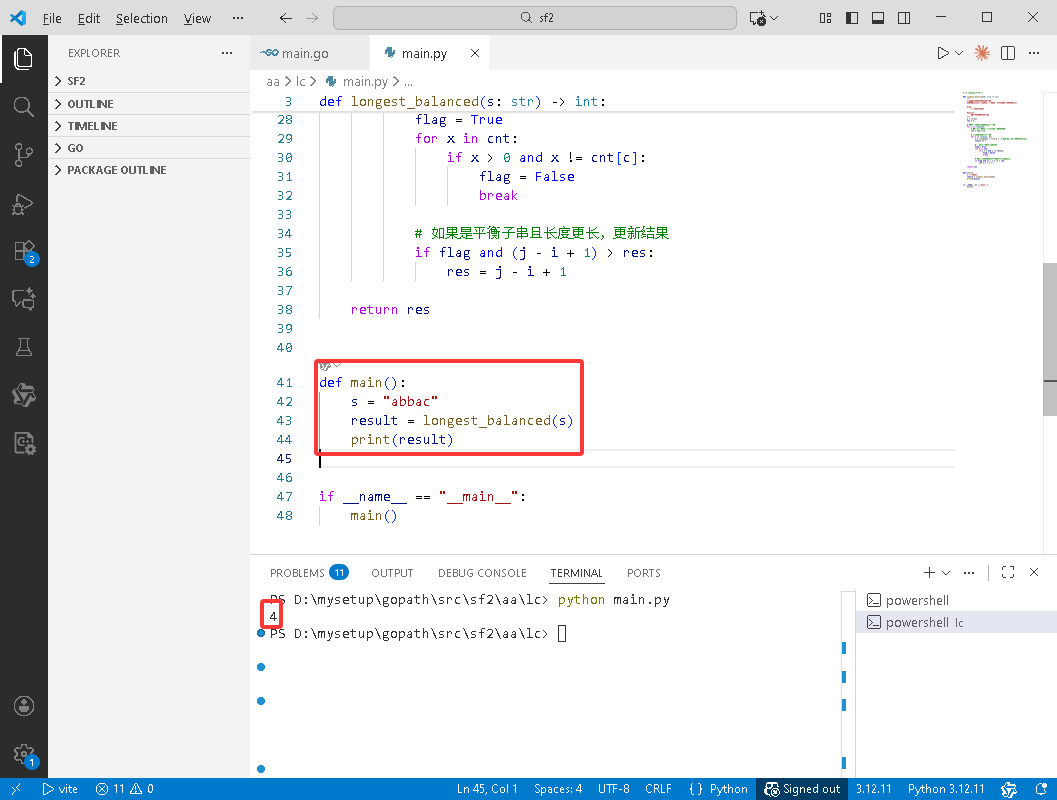The image size is (1057, 800).
Task: Switch to the OUTPUT panel tab
Action: coord(392,573)
